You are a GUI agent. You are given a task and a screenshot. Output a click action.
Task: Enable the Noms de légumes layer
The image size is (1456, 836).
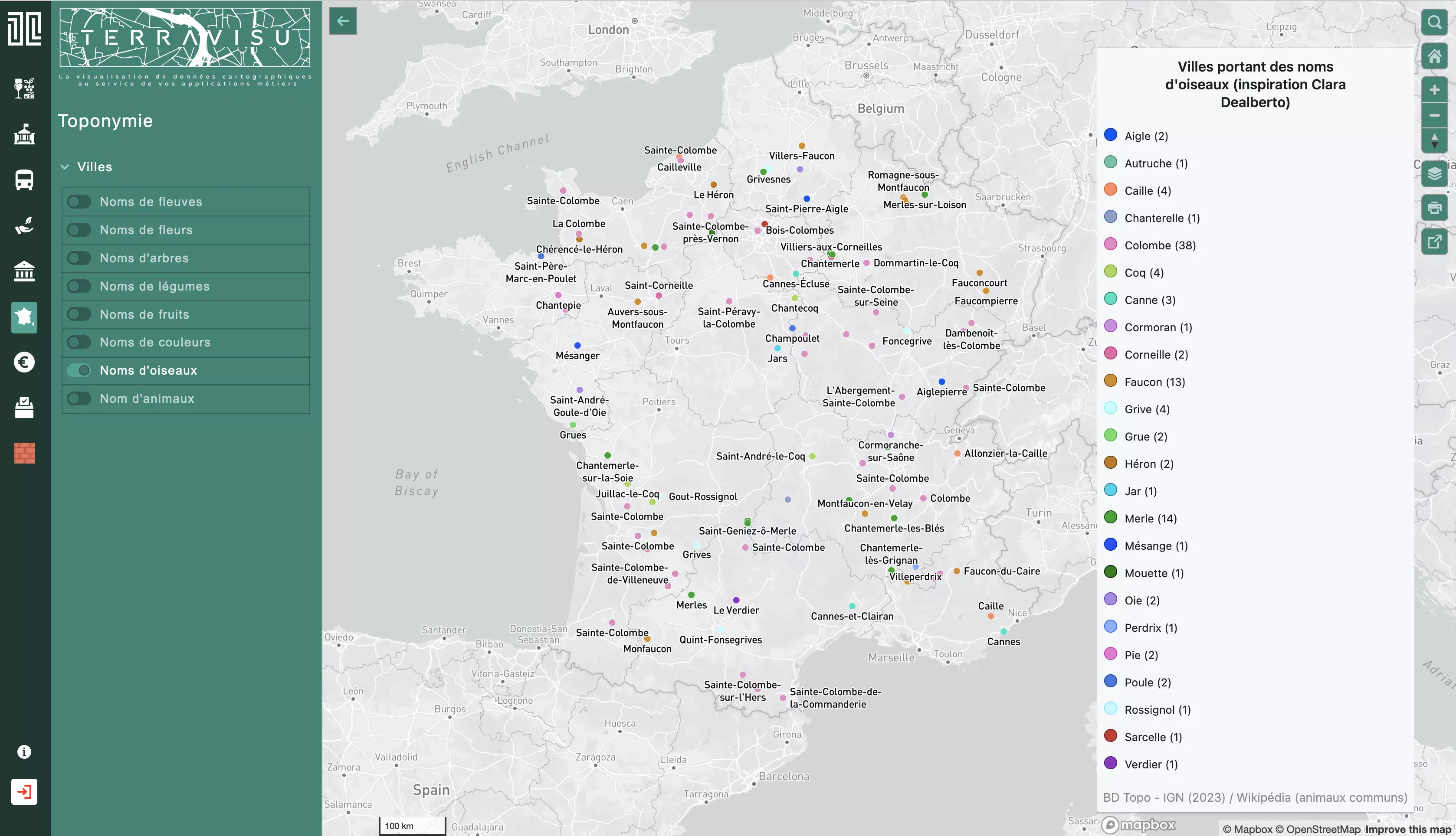pyautogui.click(x=79, y=286)
